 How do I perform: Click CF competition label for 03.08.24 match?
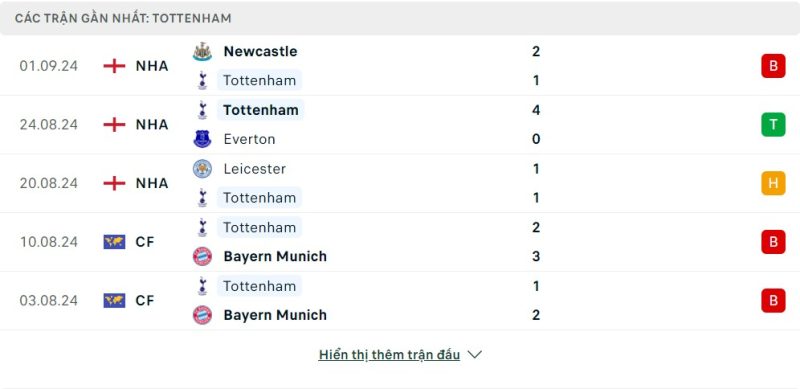(145, 301)
